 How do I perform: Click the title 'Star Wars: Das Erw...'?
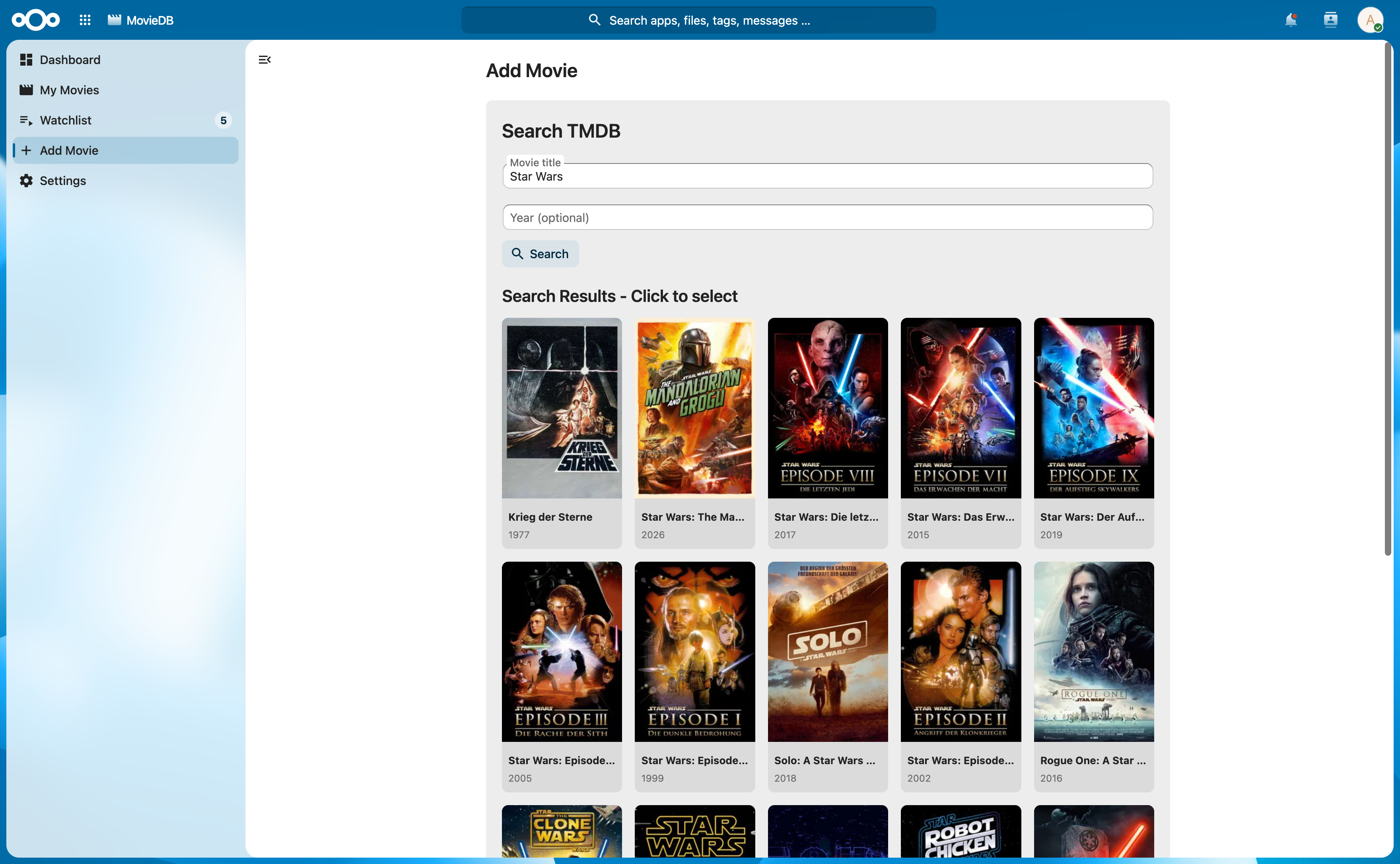(961, 517)
